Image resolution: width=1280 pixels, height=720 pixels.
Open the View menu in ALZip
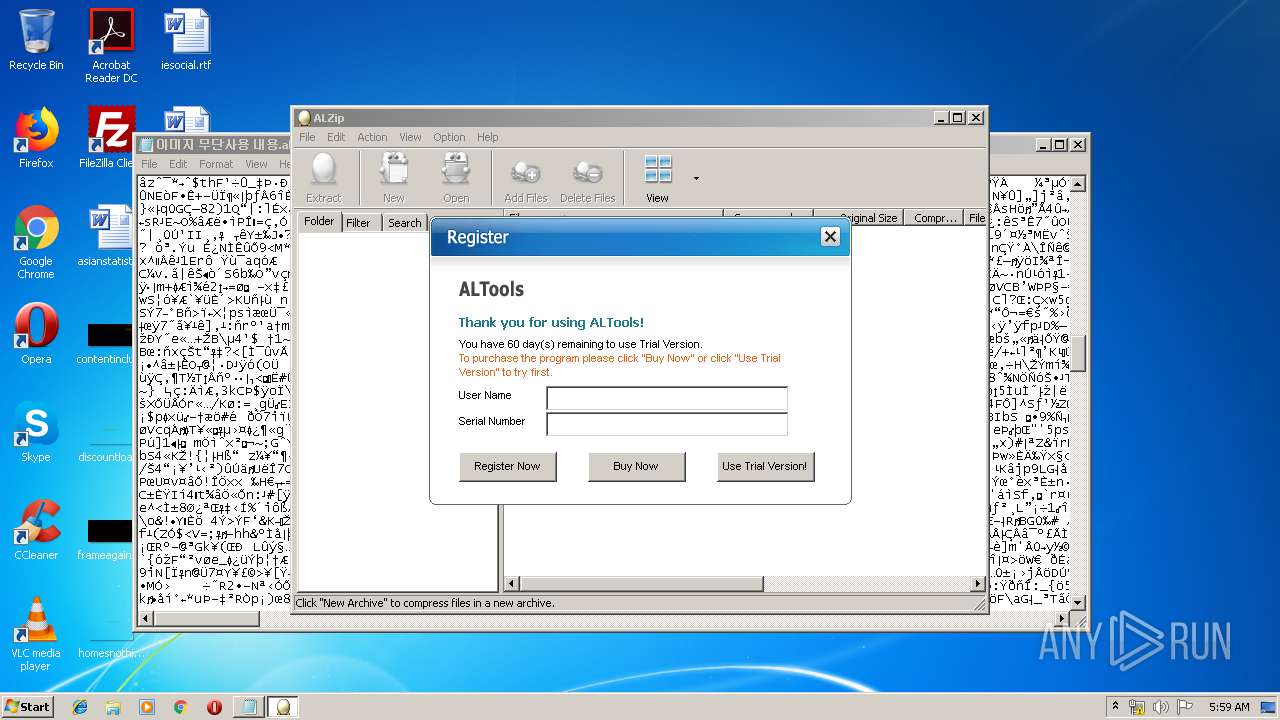click(x=410, y=137)
